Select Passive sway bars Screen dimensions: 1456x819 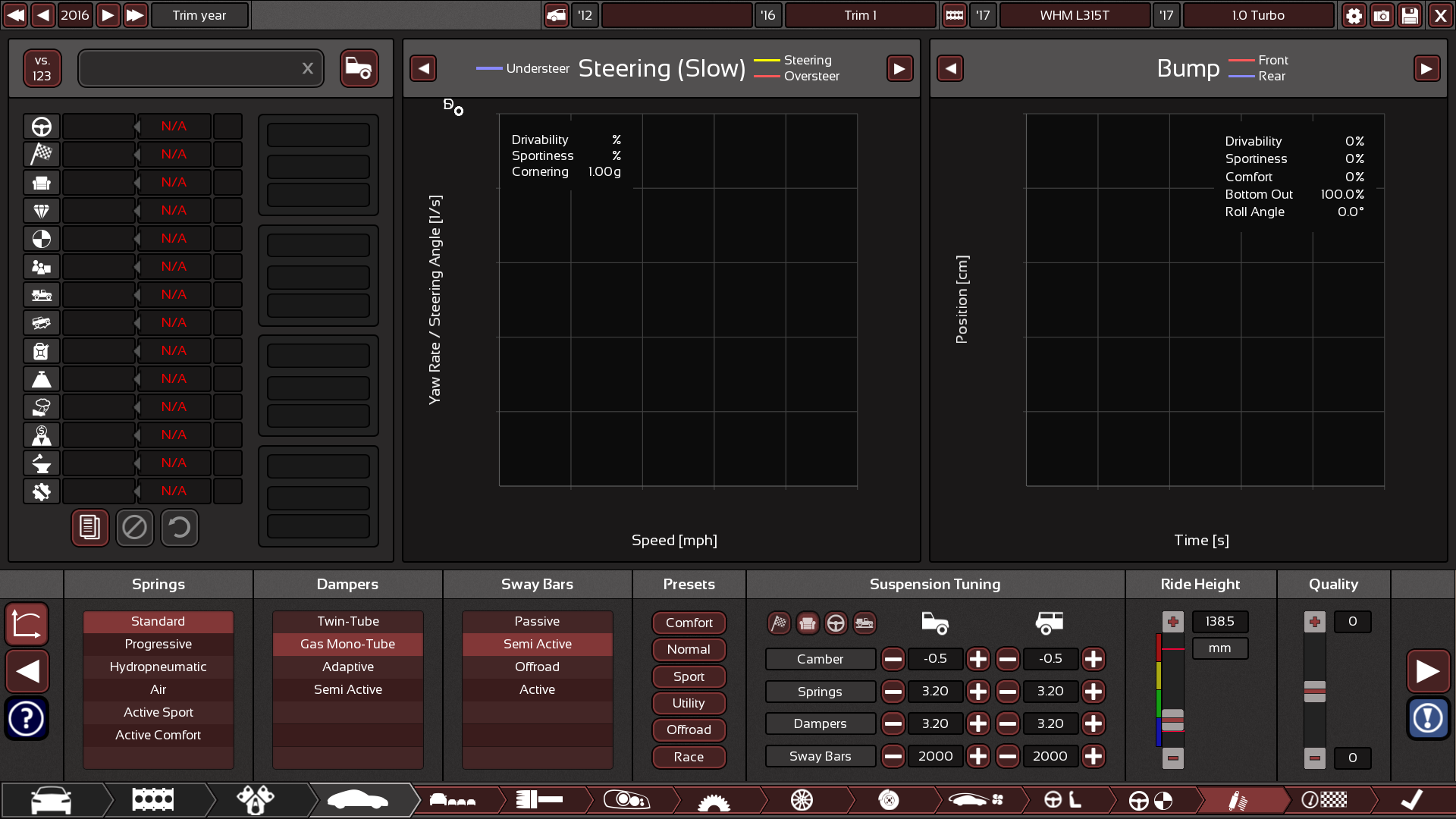point(537,621)
